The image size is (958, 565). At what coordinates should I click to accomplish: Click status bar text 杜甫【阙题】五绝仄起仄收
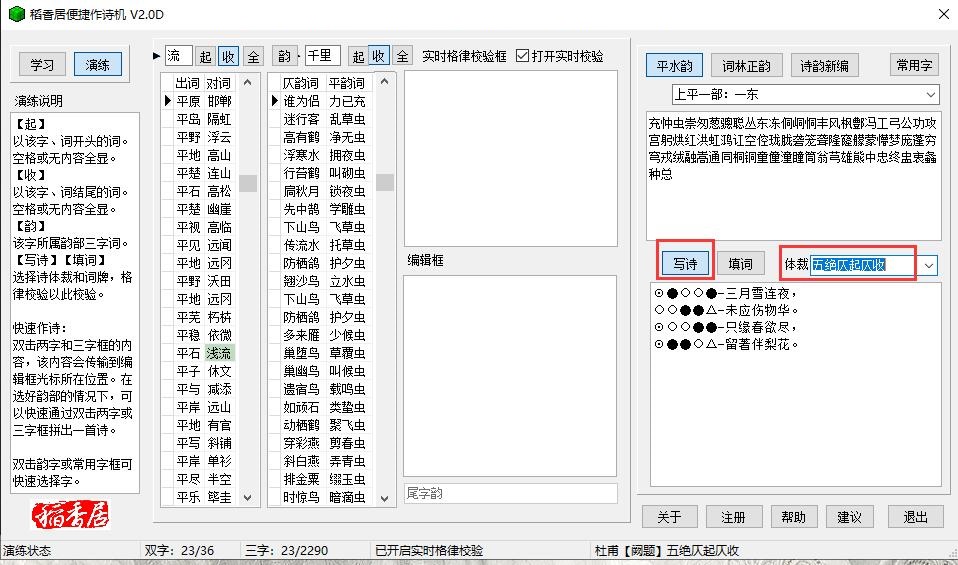coord(667,550)
